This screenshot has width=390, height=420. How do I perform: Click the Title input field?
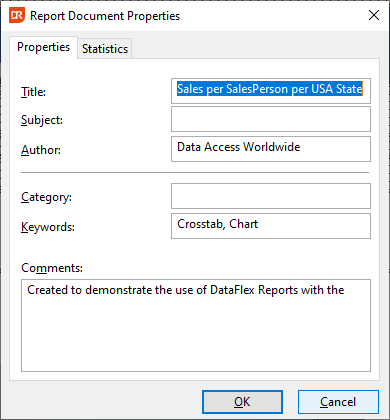tap(271, 91)
